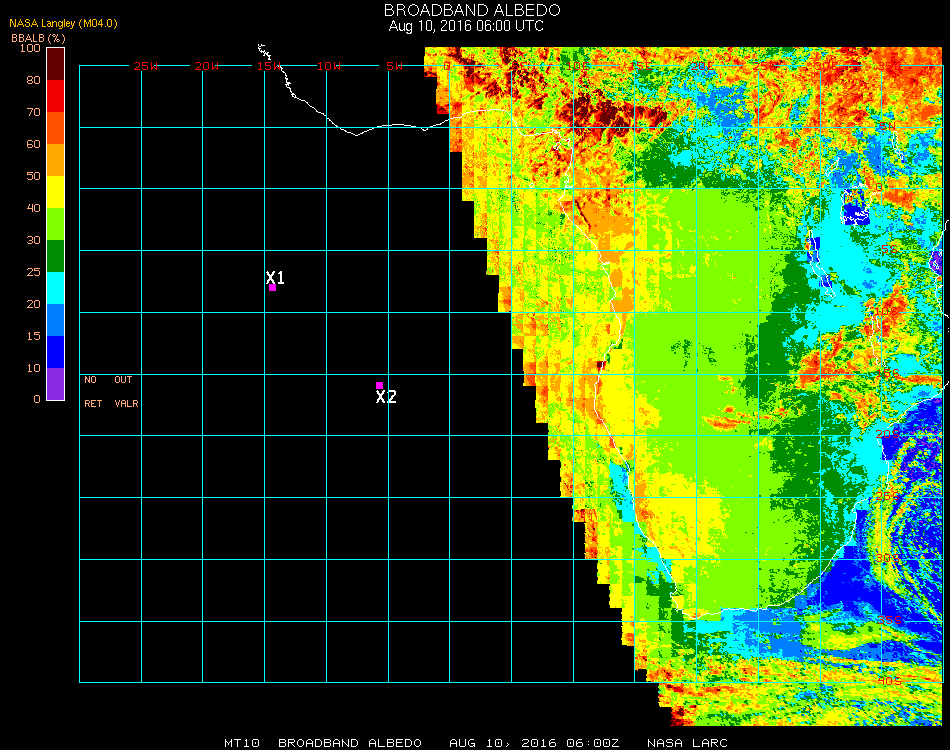Pick the bright red 70-80% legend band

pos(55,95)
